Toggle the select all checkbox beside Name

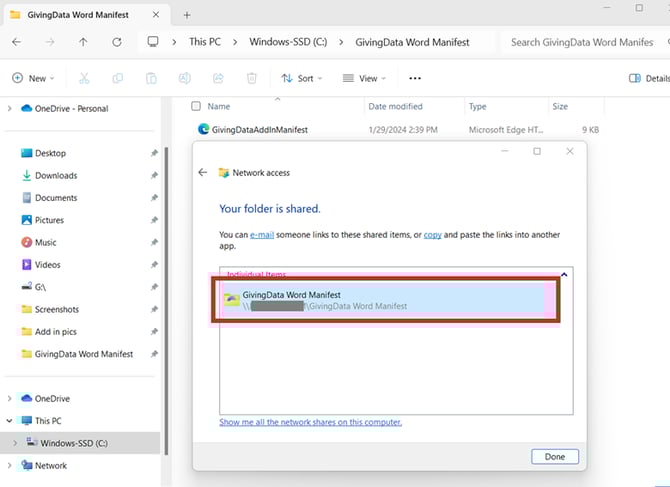point(196,106)
